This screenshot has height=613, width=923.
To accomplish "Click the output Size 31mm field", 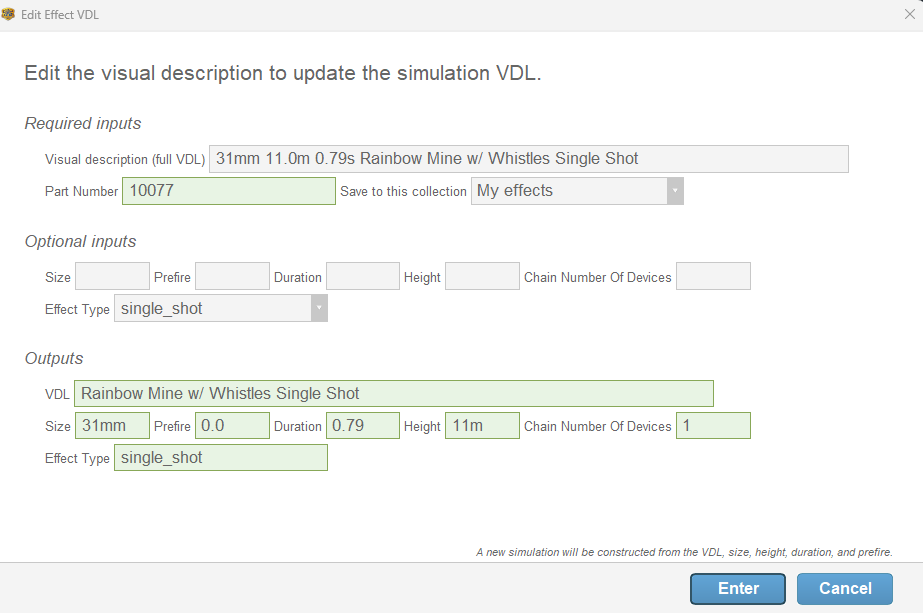I will (112, 426).
